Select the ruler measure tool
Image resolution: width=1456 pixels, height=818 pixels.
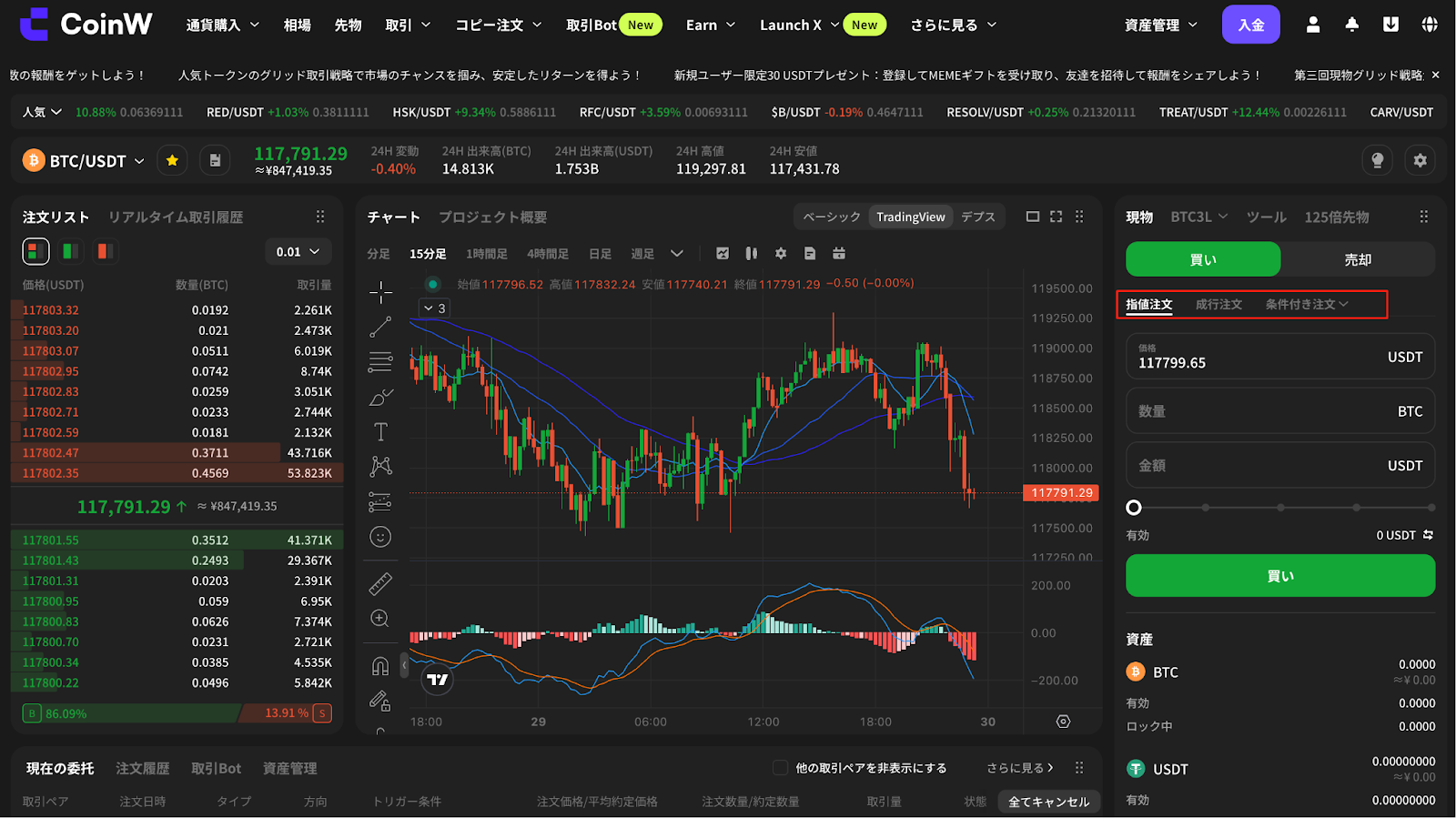pos(380,583)
